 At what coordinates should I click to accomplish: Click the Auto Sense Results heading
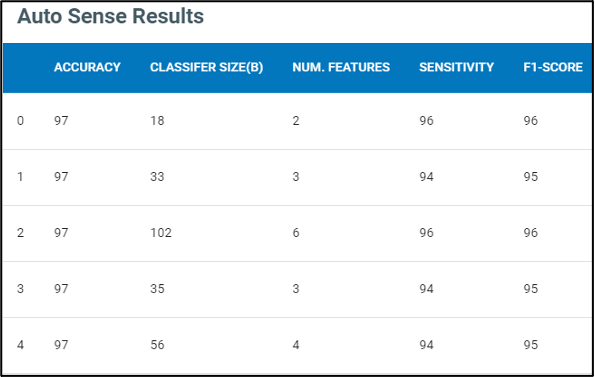(110, 16)
